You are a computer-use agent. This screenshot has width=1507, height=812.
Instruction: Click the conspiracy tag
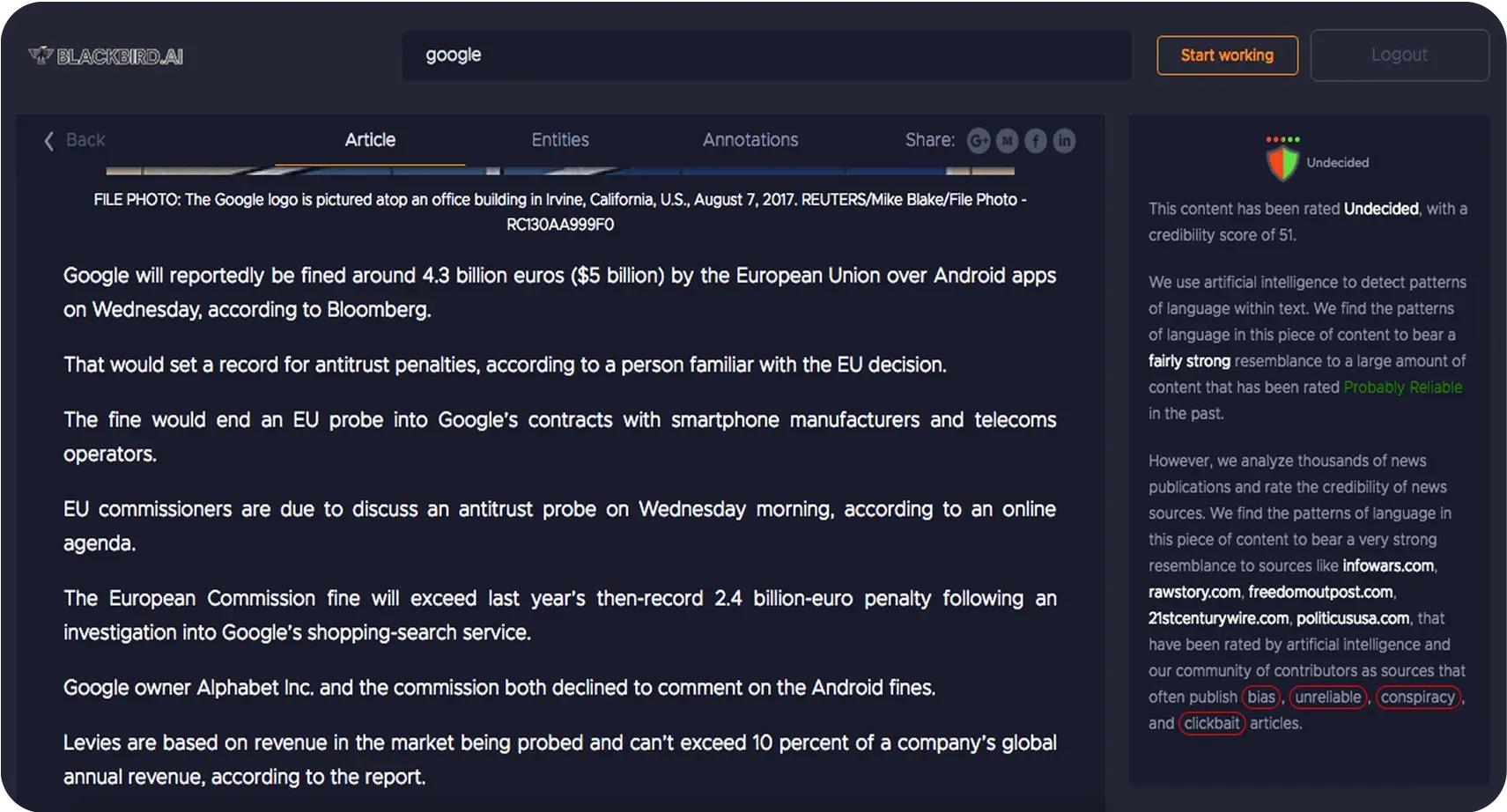coord(1417,698)
